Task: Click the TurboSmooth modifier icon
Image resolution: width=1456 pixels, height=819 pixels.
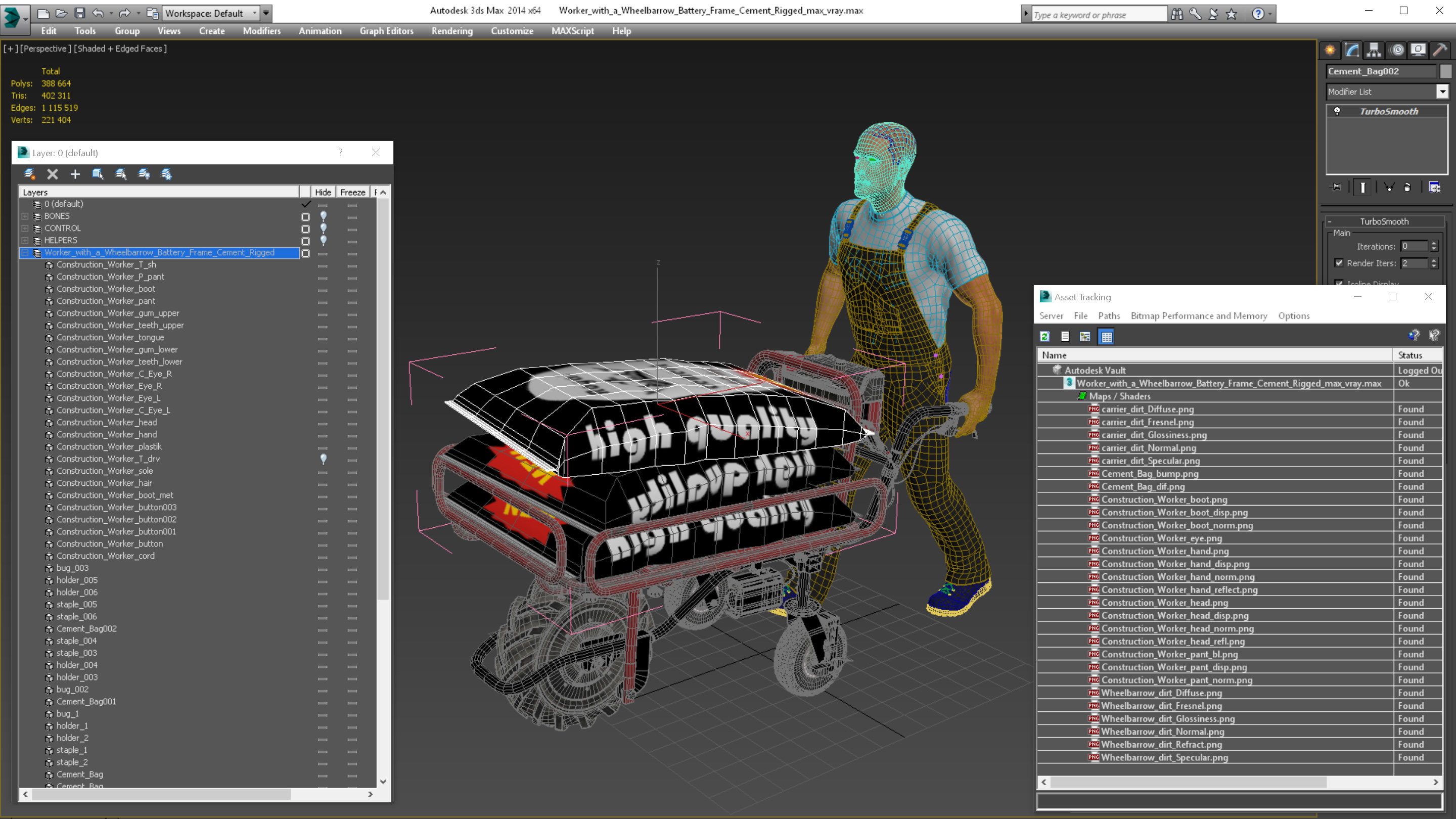Action: pyautogui.click(x=1337, y=111)
